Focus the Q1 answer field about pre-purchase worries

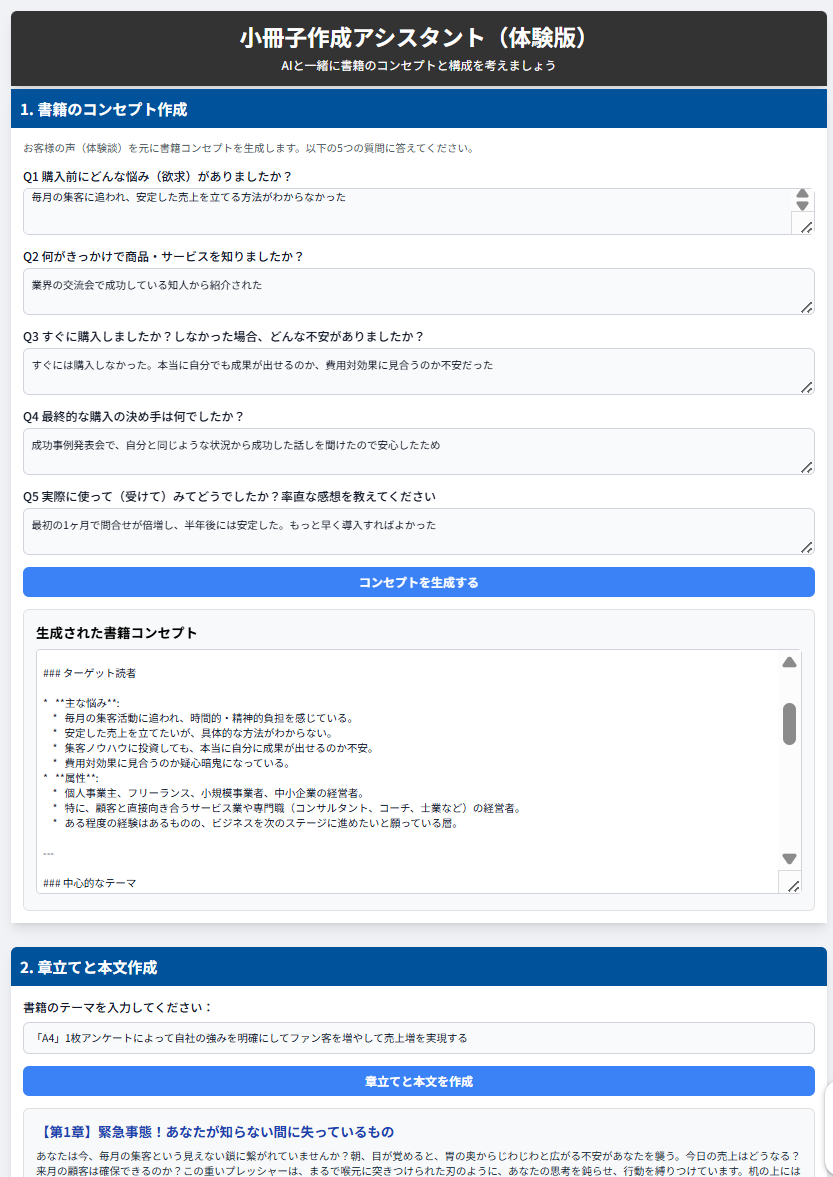(x=400, y=211)
